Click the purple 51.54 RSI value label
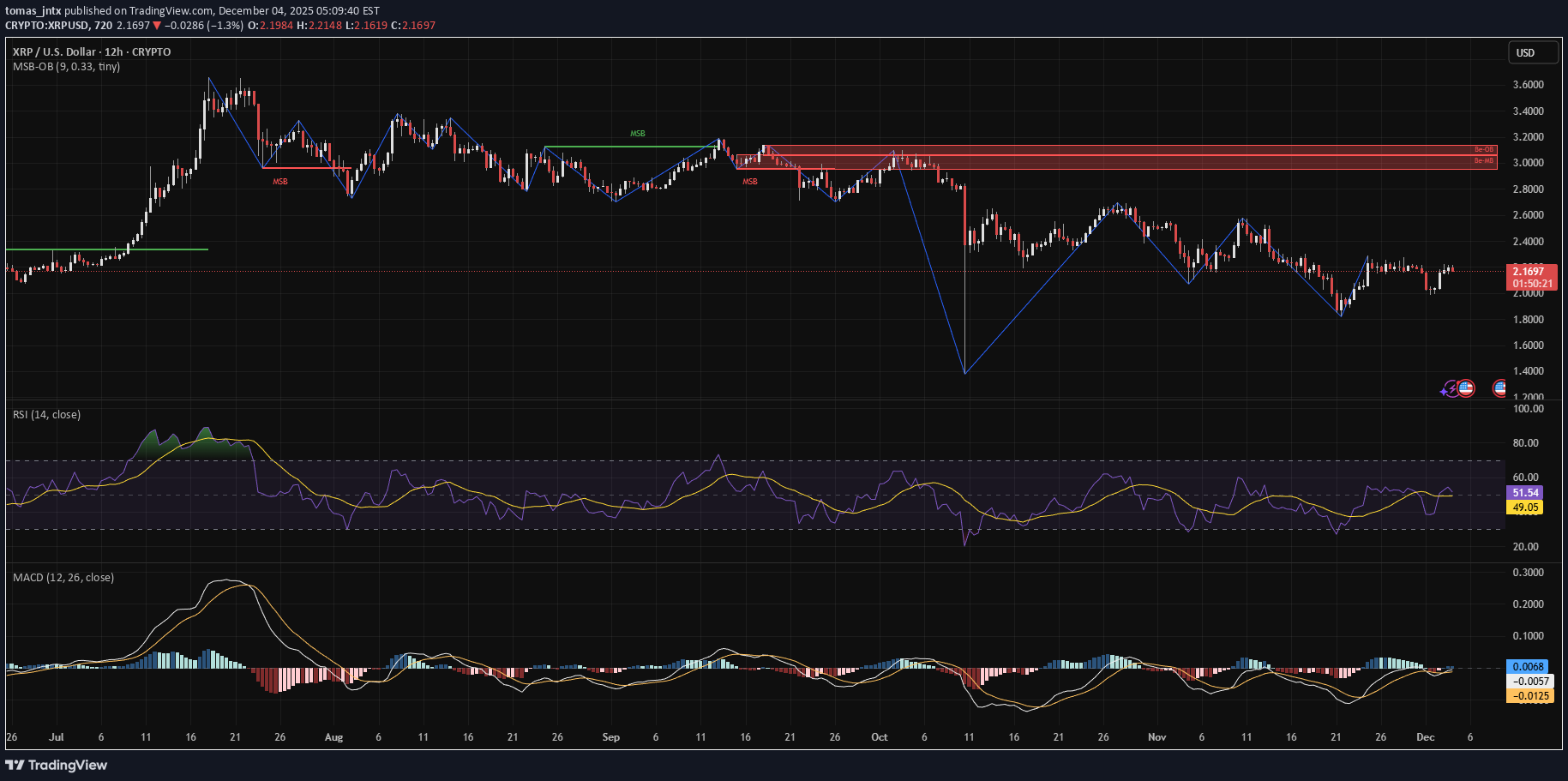Screen dimensions: 1568x781 (x=1526, y=492)
